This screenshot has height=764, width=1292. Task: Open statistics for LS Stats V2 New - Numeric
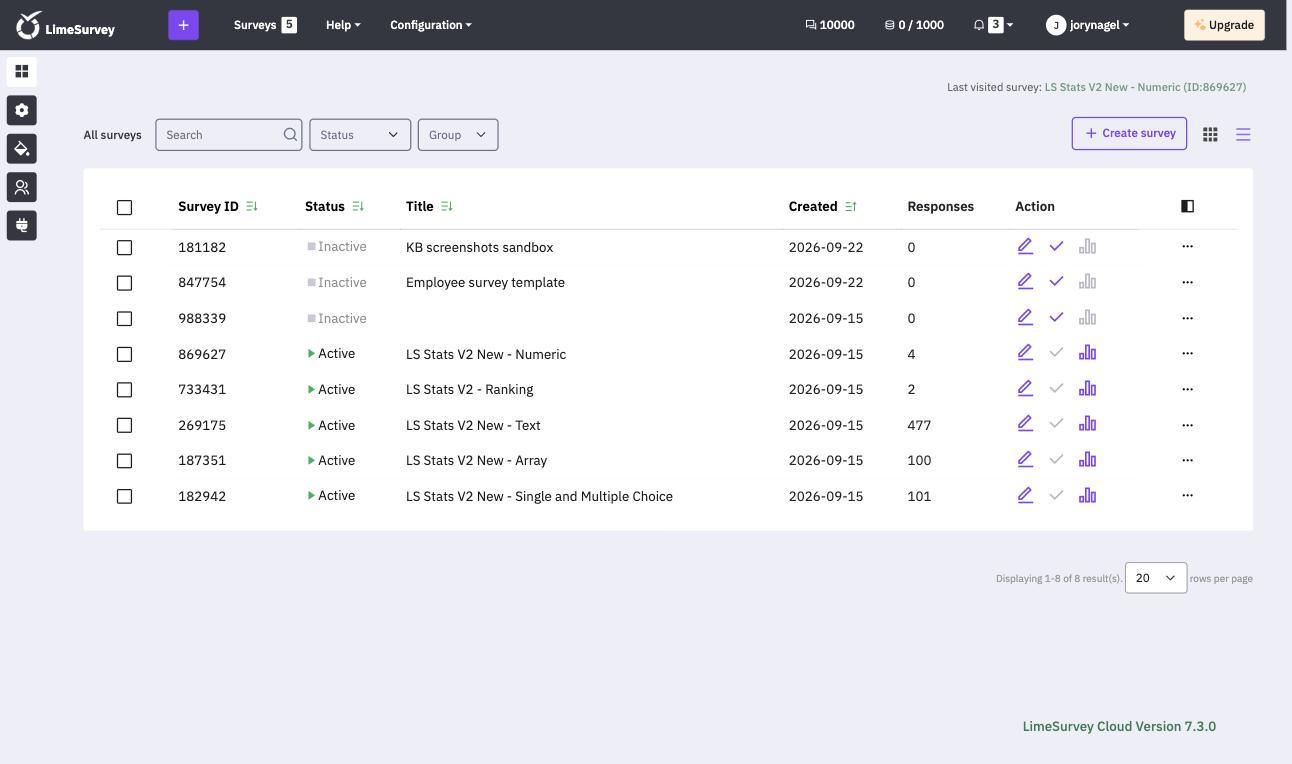tap(1087, 352)
